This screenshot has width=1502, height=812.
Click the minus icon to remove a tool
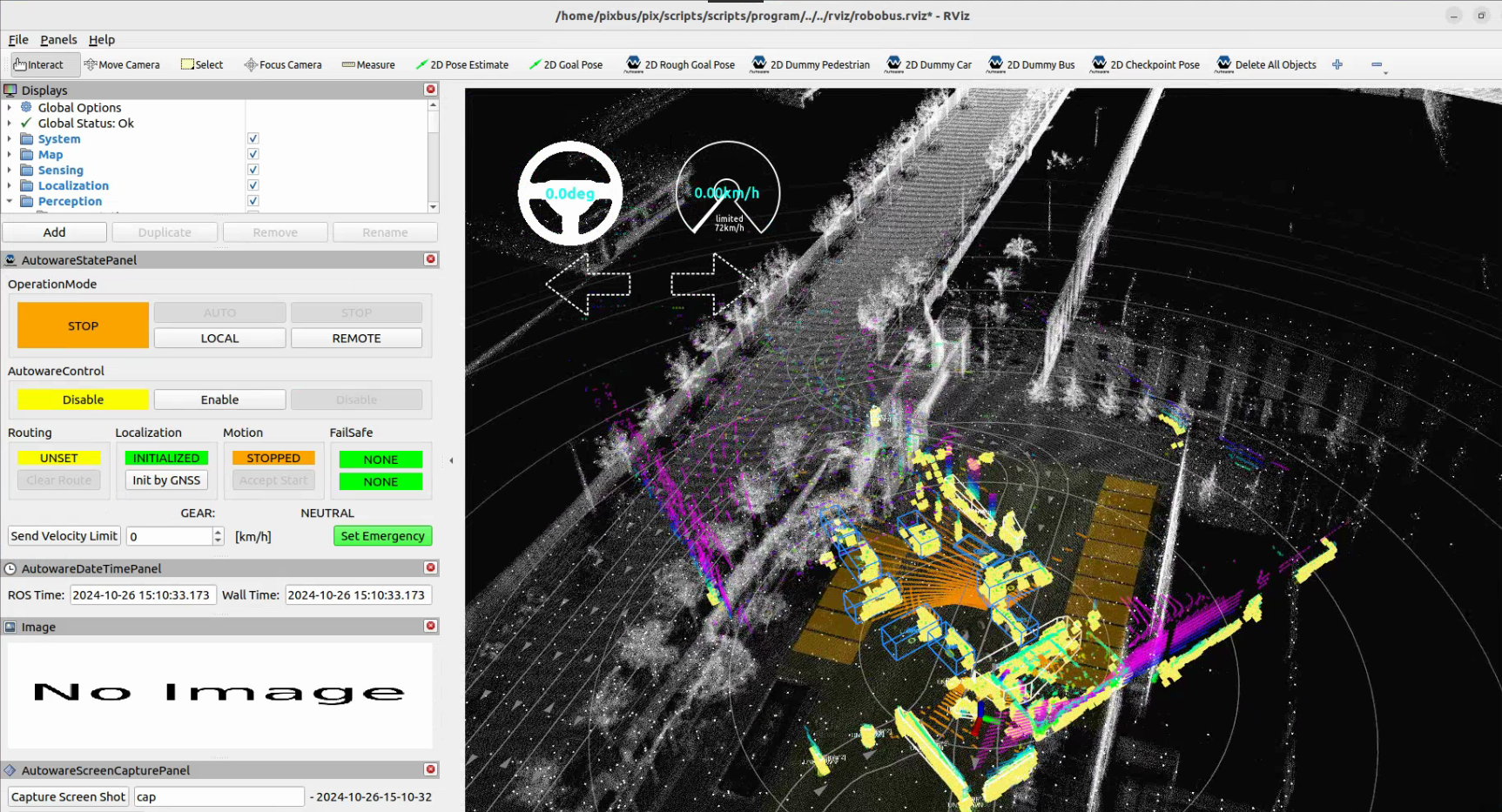(1377, 64)
